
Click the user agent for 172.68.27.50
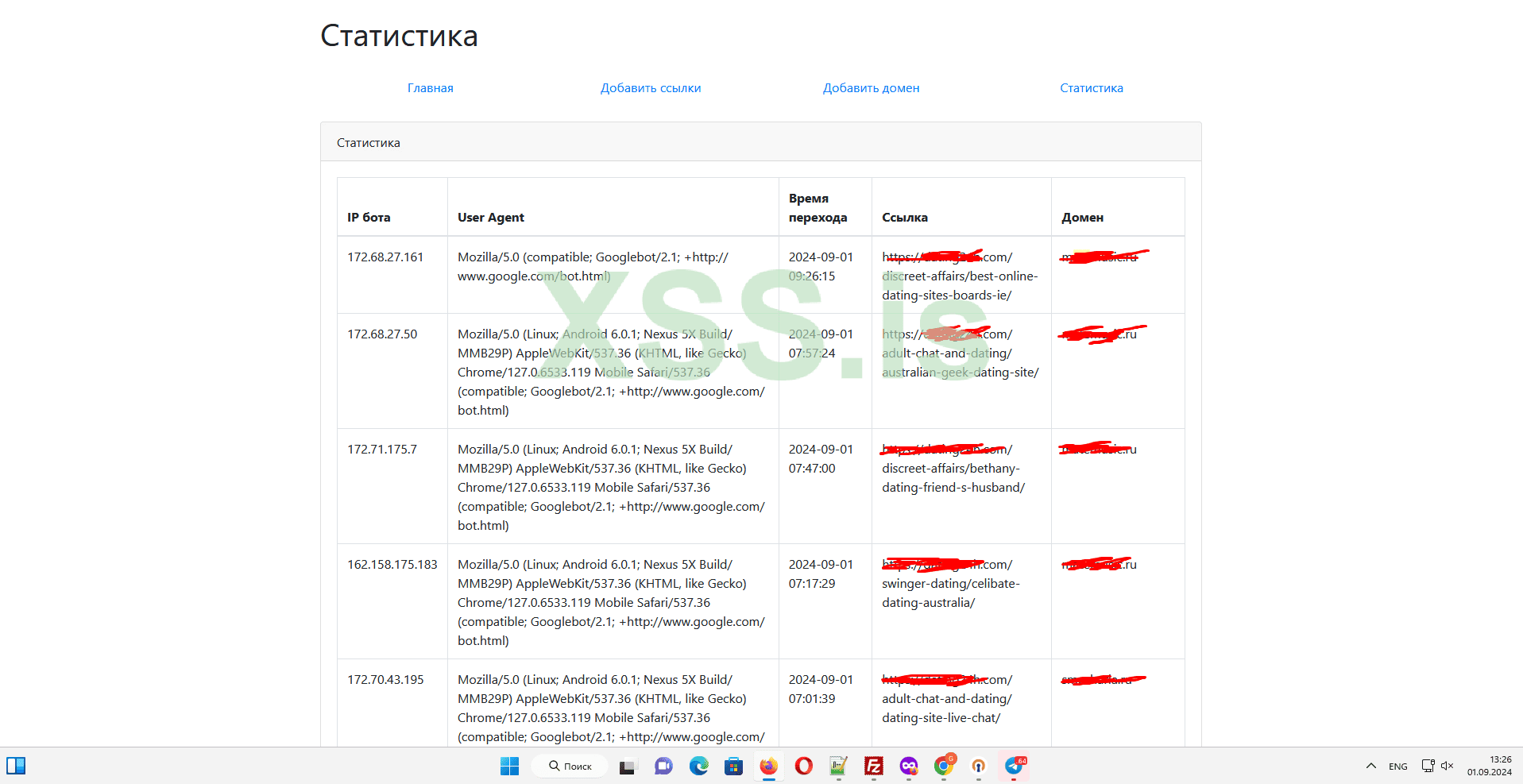click(x=612, y=373)
